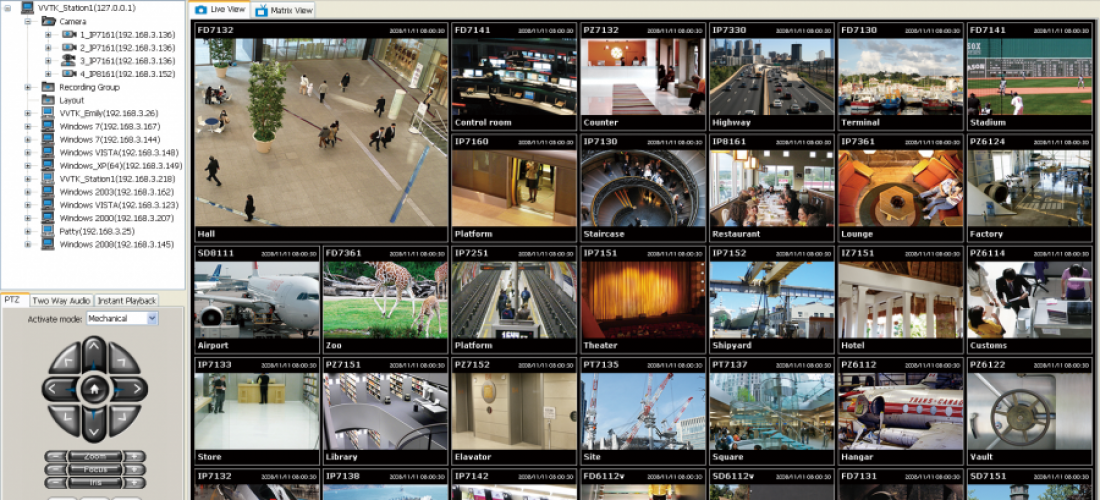
Task: Select the Staircase camera feed
Action: pos(643,188)
